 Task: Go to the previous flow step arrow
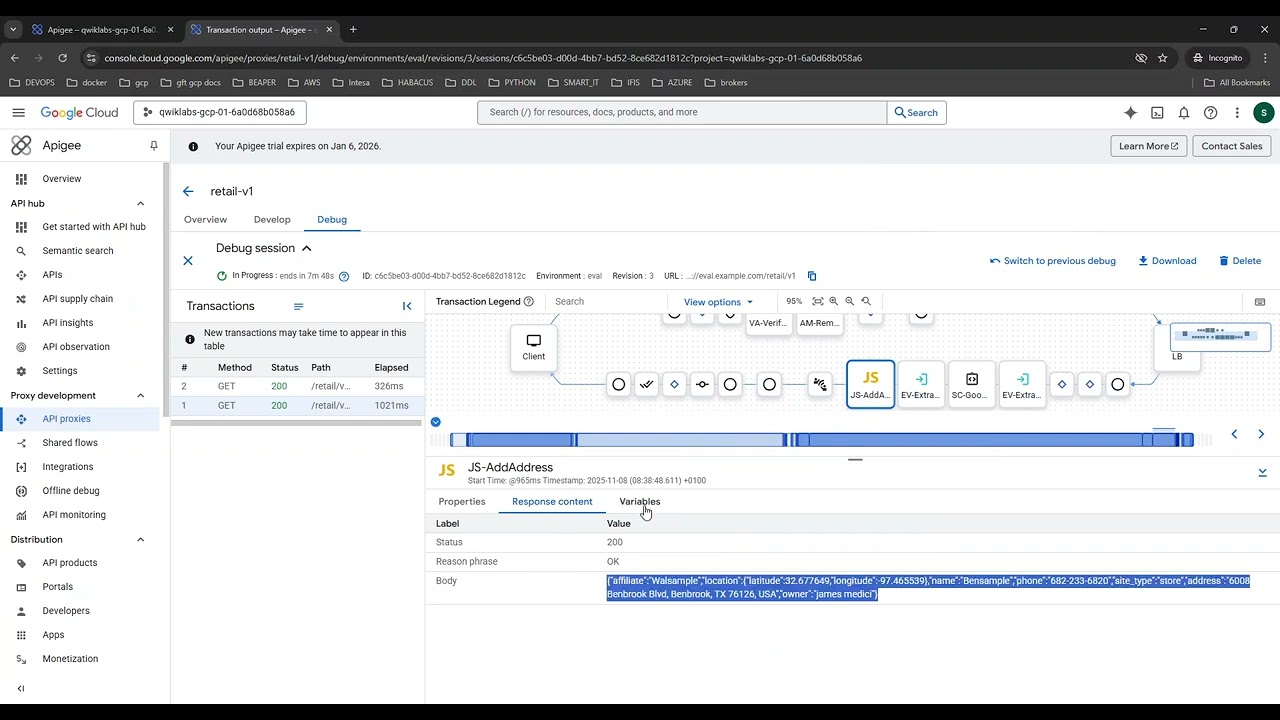[x=1234, y=434]
